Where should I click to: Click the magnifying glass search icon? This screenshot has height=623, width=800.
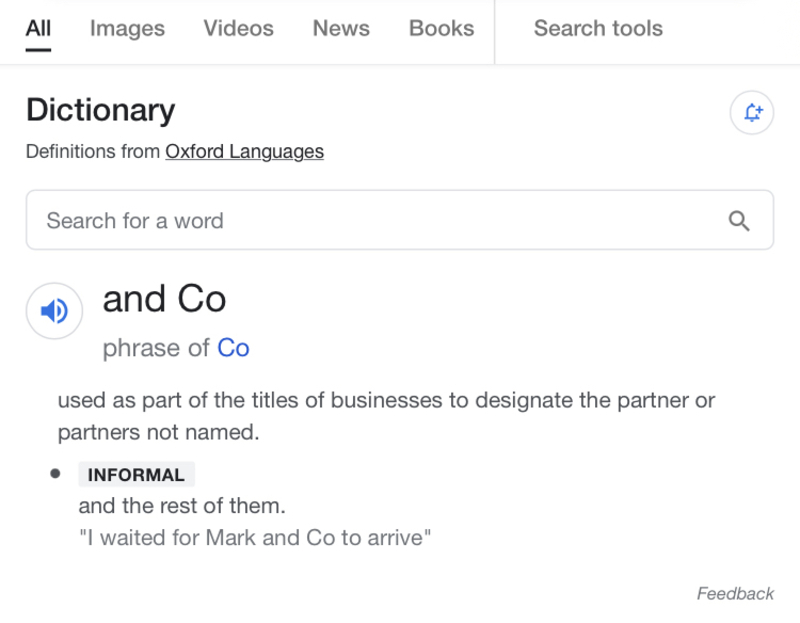click(740, 220)
